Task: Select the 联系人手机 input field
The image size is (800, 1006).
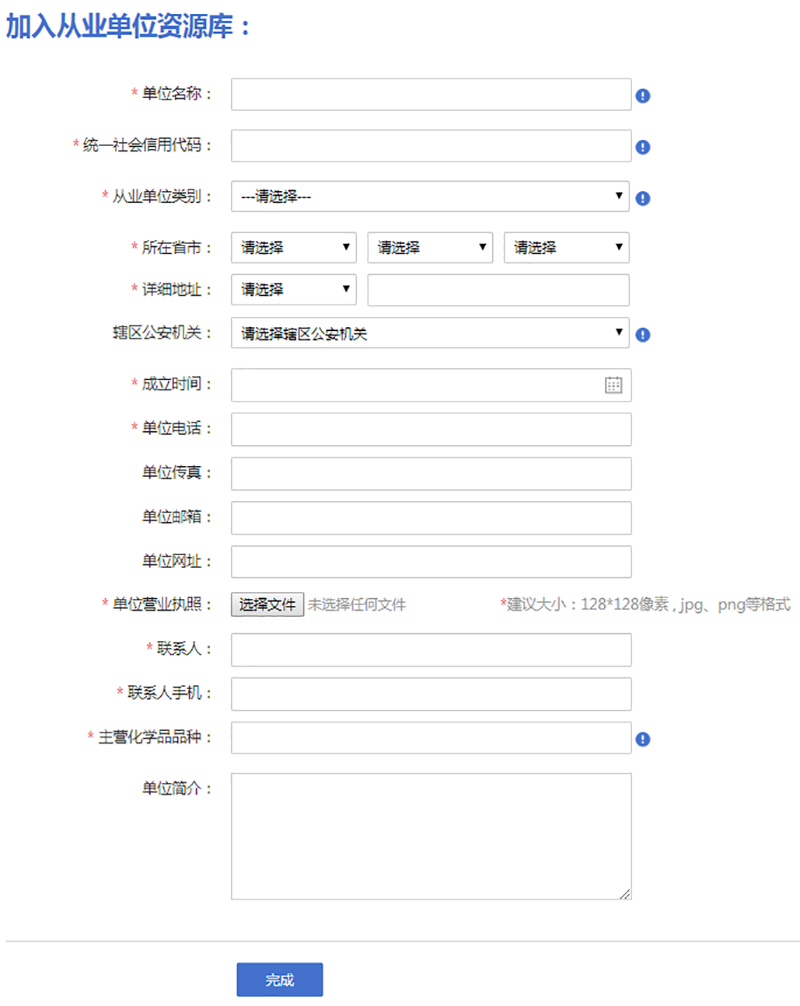Action: click(431, 693)
